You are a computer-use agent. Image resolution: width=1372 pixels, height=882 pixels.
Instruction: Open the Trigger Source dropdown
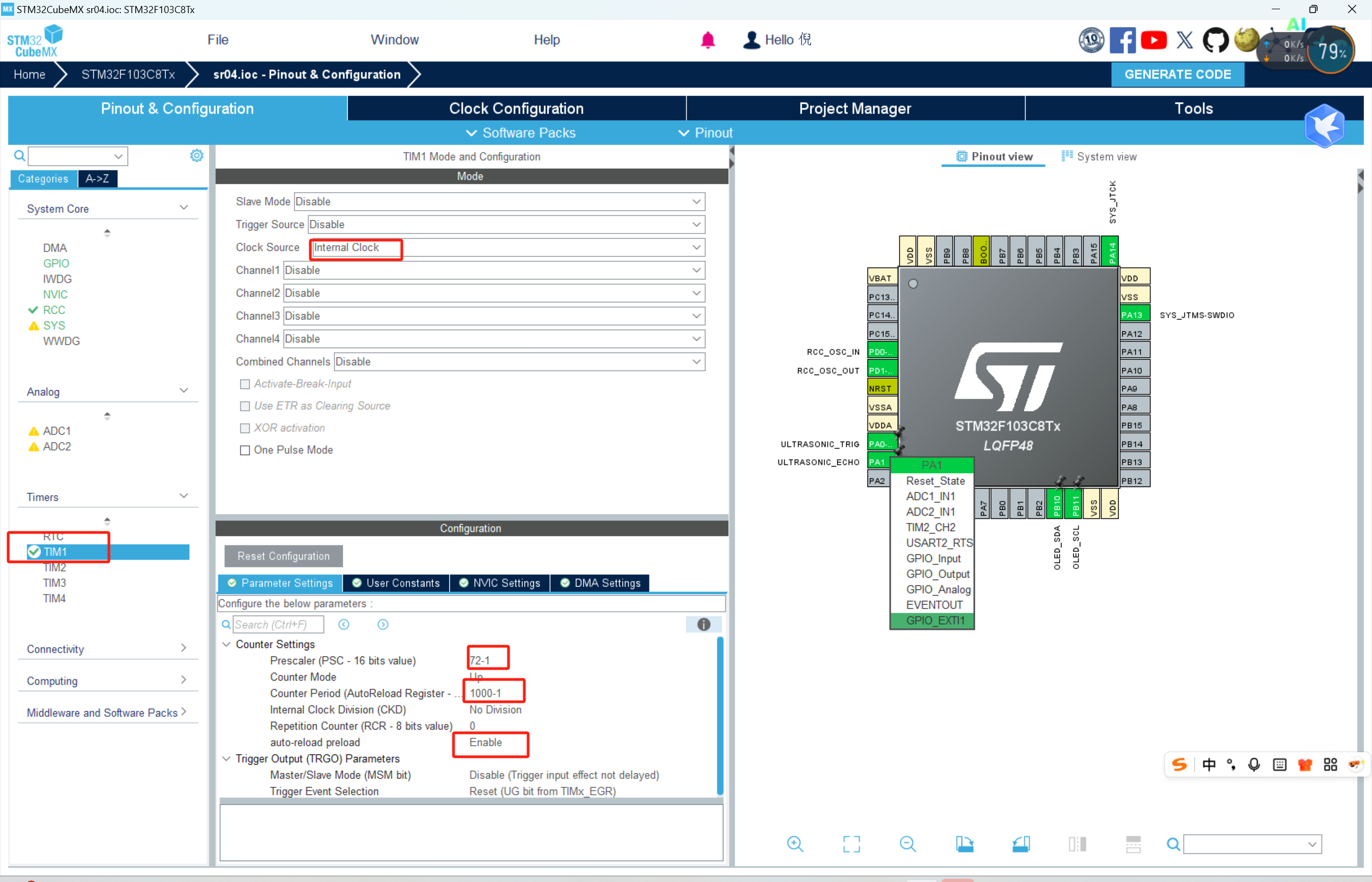pyautogui.click(x=506, y=224)
